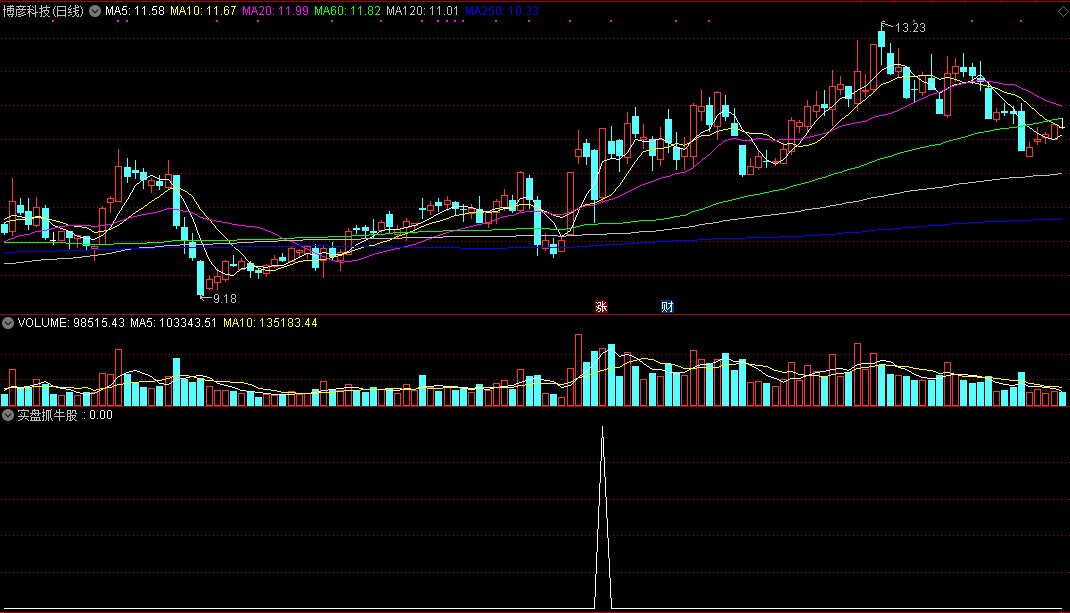Viewport: 1070px width, 613px height.
Task: Click the red 涨 marker icon
Action: pos(601,306)
